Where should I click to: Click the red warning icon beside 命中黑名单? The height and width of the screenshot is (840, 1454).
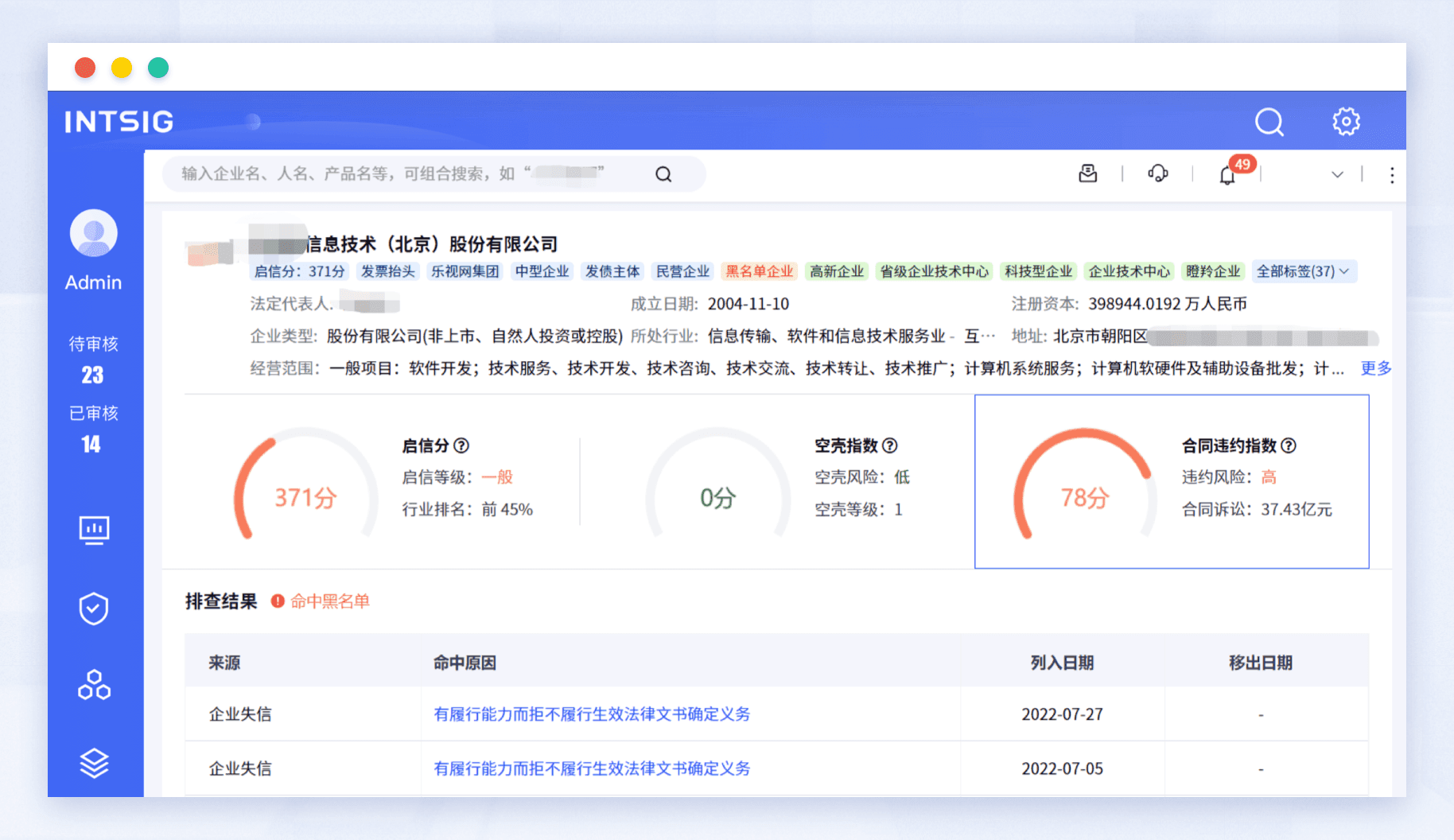(x=278, y=601)
